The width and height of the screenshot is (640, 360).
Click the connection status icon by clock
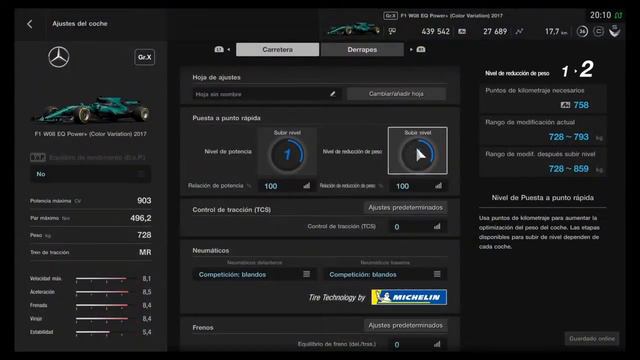click(x=618, y=16)
